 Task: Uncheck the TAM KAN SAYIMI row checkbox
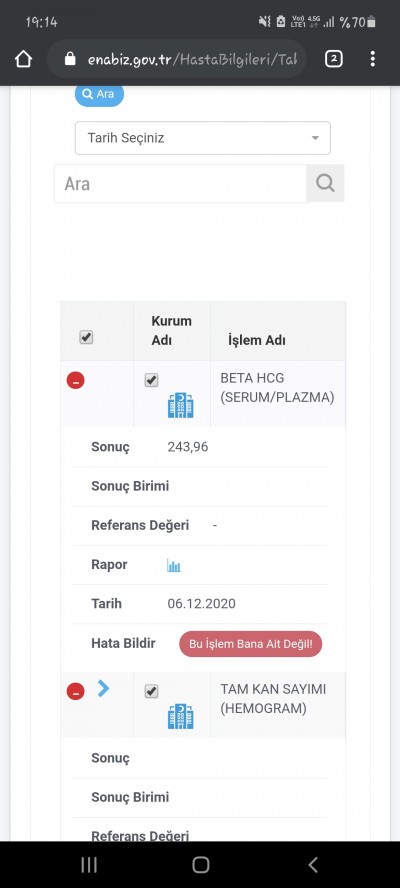151,691
